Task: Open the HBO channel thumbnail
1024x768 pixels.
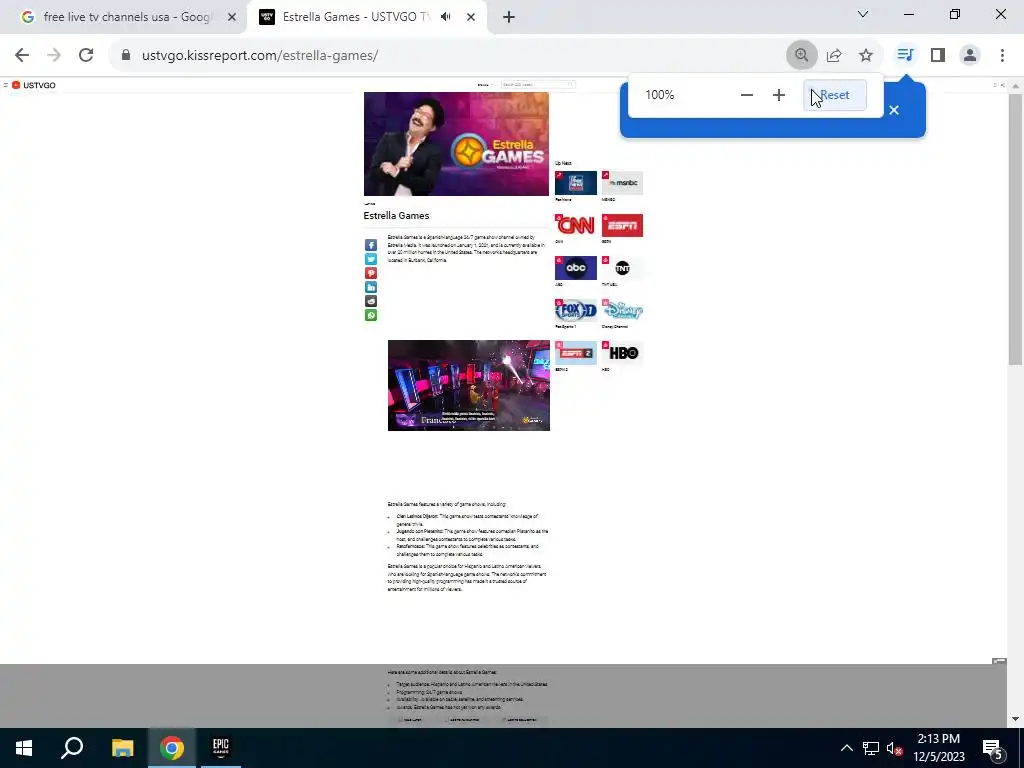Action: click(622, 353)
